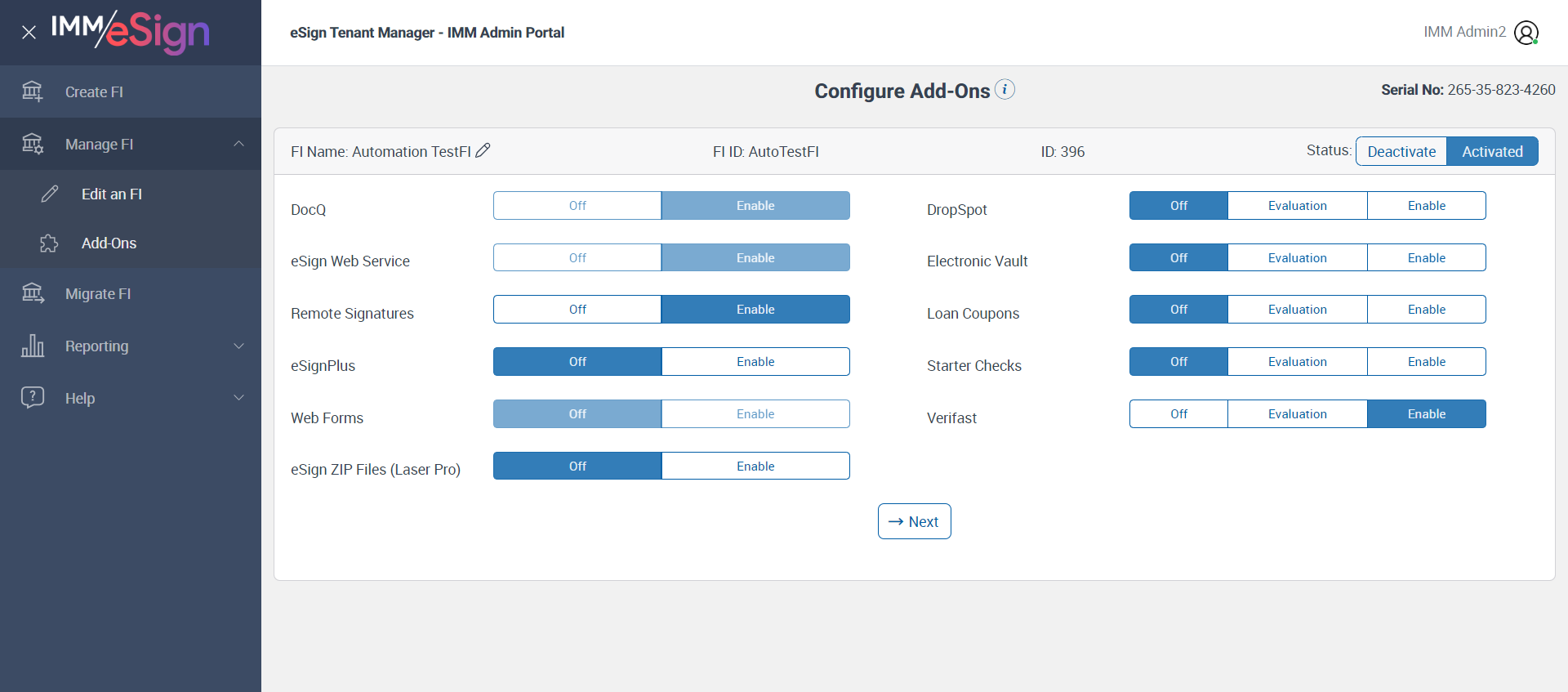The width and height of the screenshot is (1568, 692).
Task: Close the sidebar with the X icon
Action: [29, 33]
